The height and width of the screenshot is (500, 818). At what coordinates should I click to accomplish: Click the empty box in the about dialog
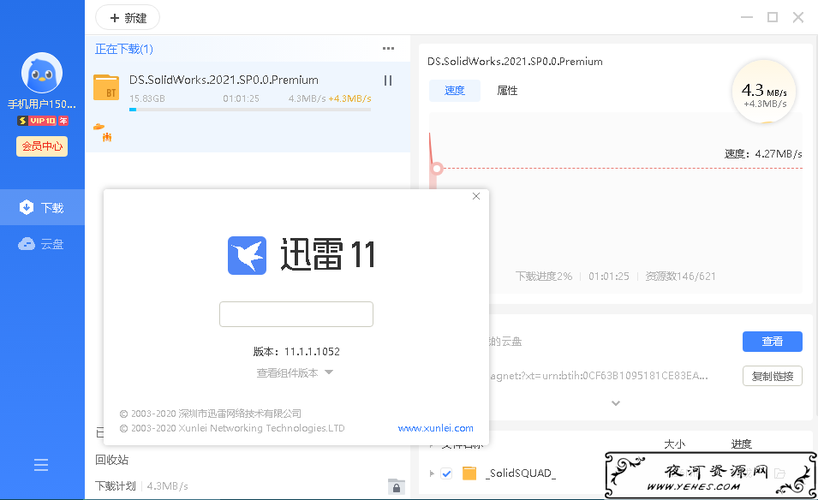click(x=296, y=314)
